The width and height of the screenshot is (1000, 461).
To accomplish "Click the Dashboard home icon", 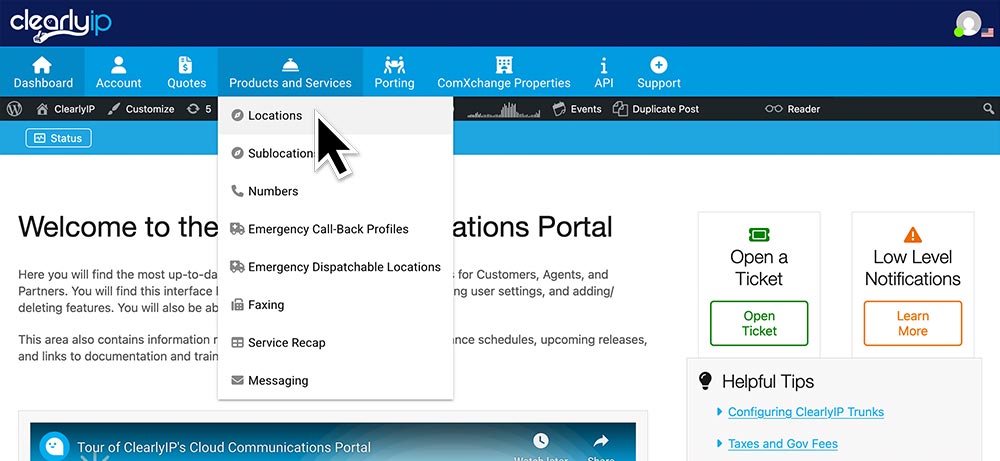I will (43, 65).
